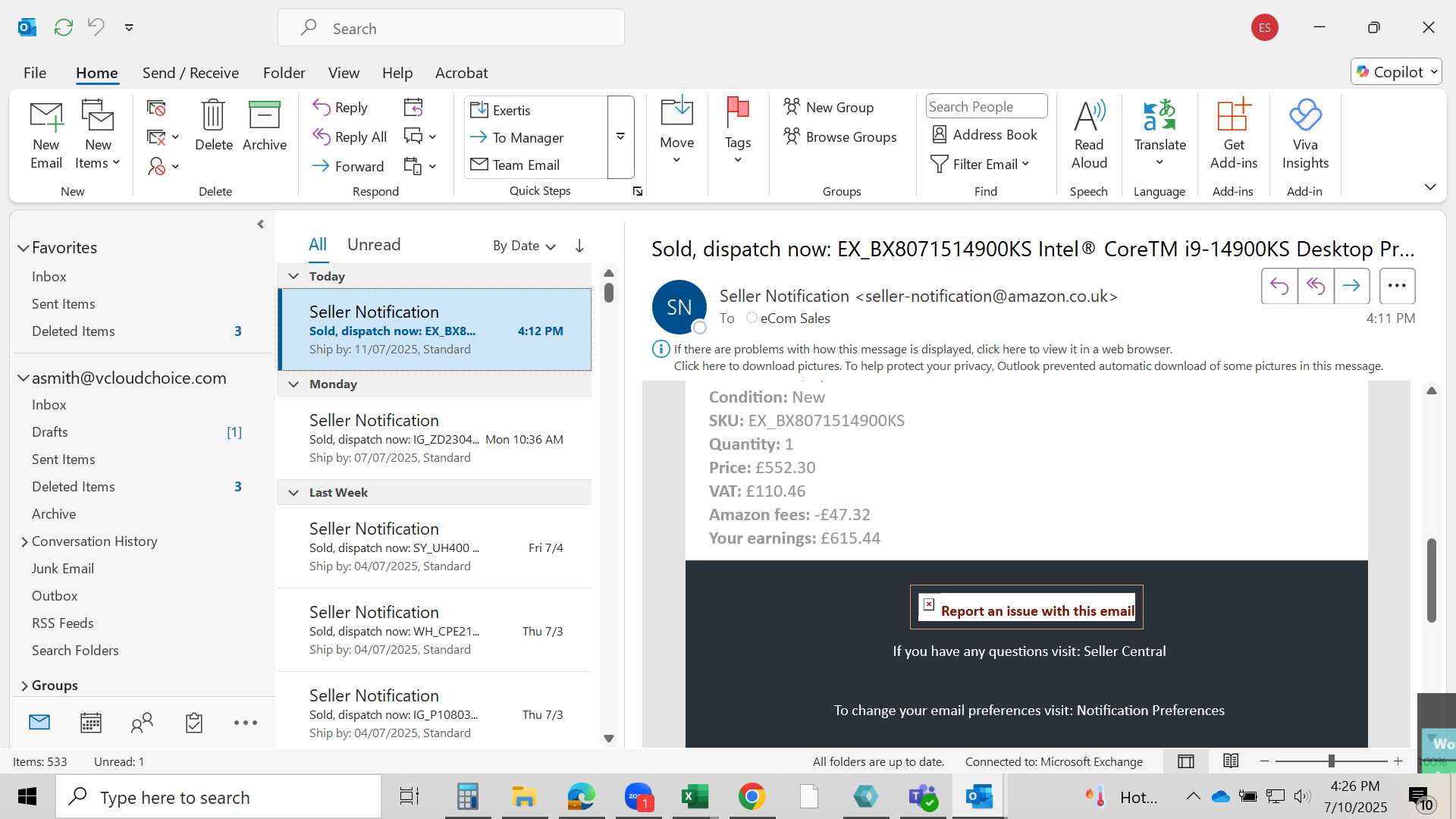Click the zoom out minus button
The height and width of the screenshot is (819, 1456).
click(x=1264, y=761)
